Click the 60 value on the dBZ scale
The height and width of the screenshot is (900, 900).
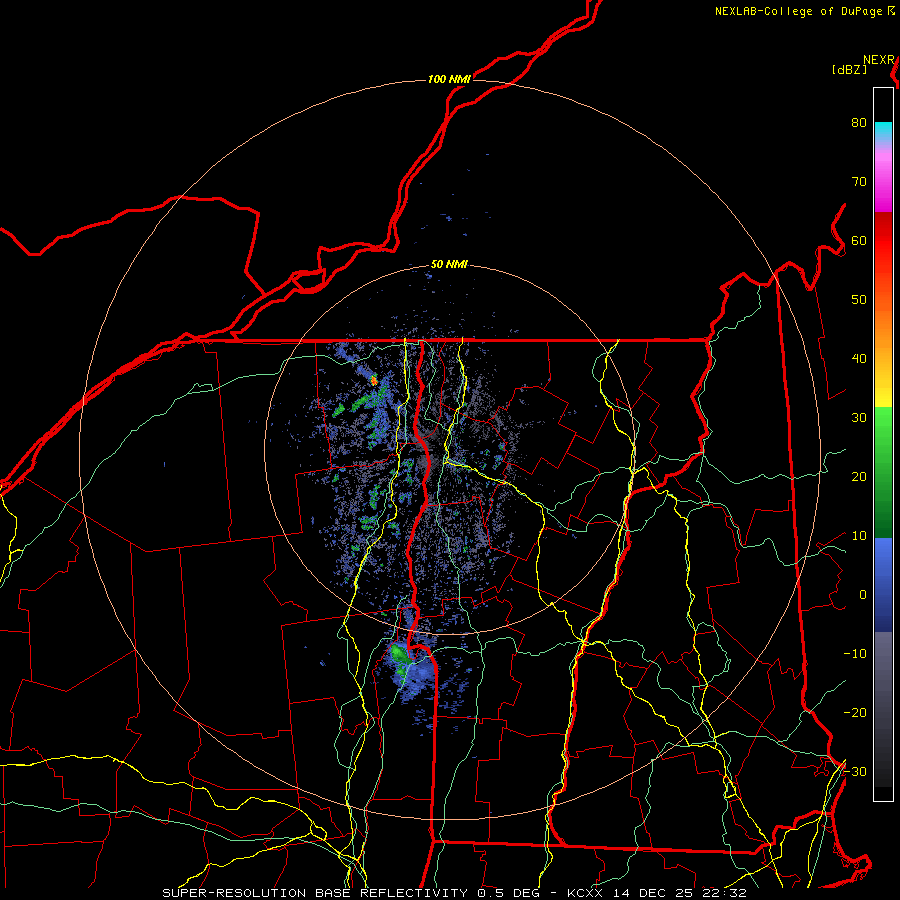[x=859, y=241]
